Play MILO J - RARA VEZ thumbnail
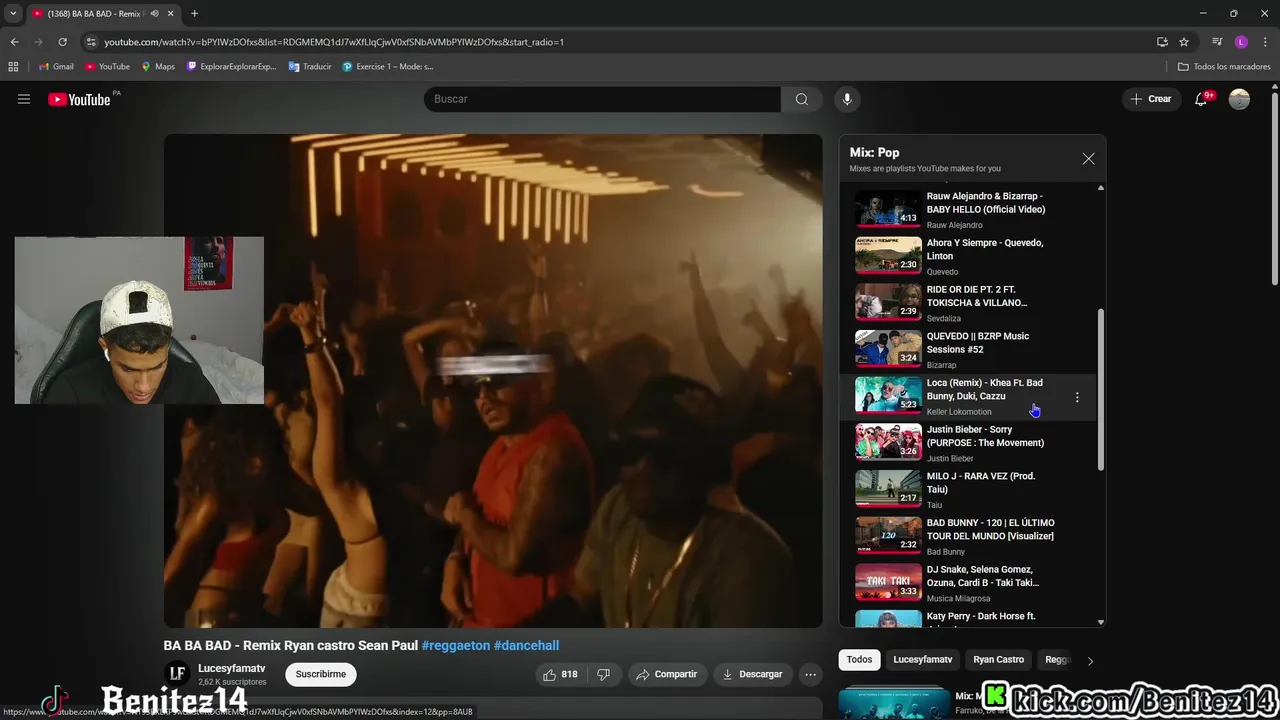The image size is (1280, 720). click(888, 489)
